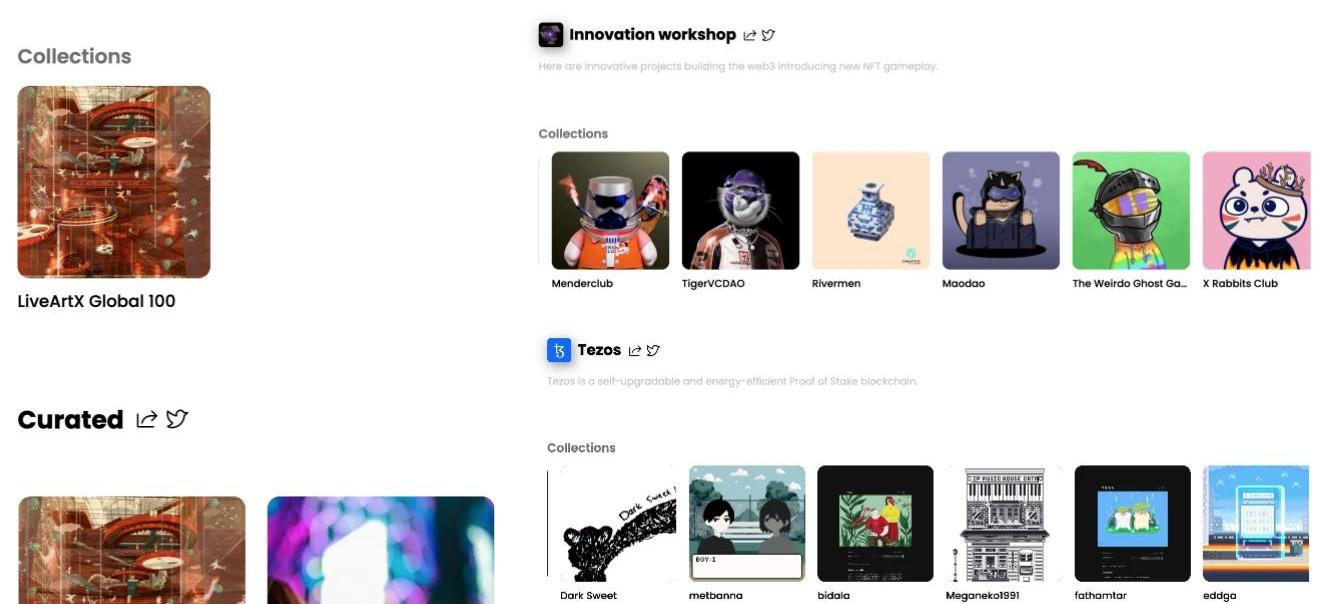Click the share icon next to Curated
Screen dimensions: 1342x604
(146, 420)
